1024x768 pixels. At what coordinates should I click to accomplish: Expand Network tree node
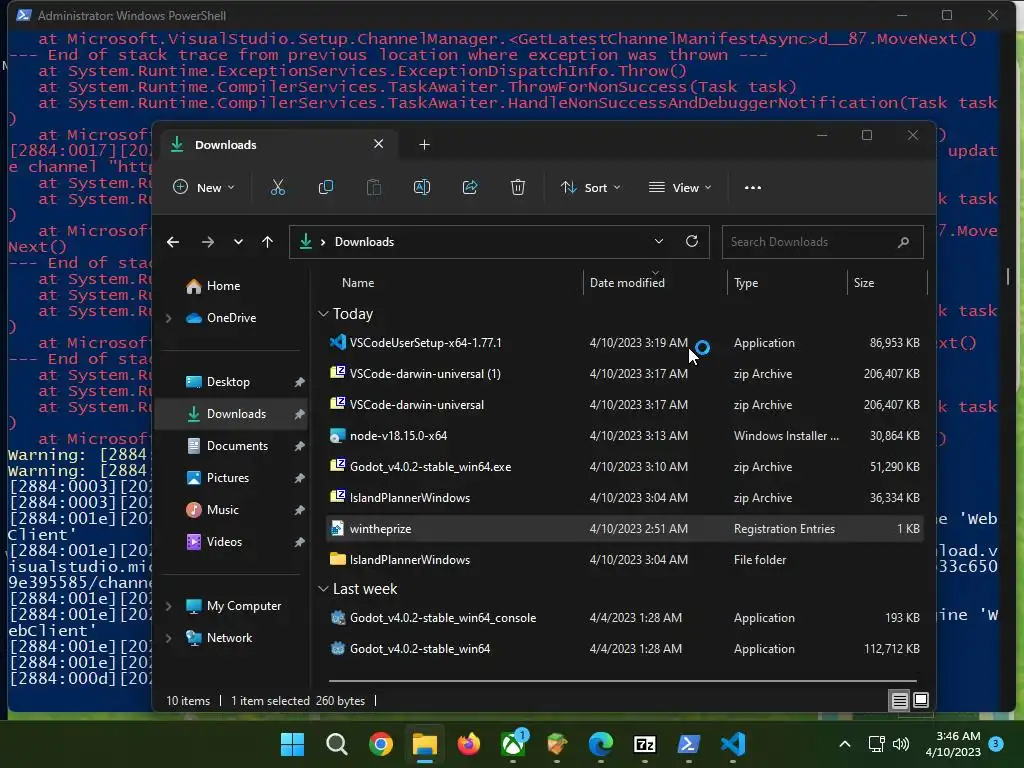(x=168, y=638)
